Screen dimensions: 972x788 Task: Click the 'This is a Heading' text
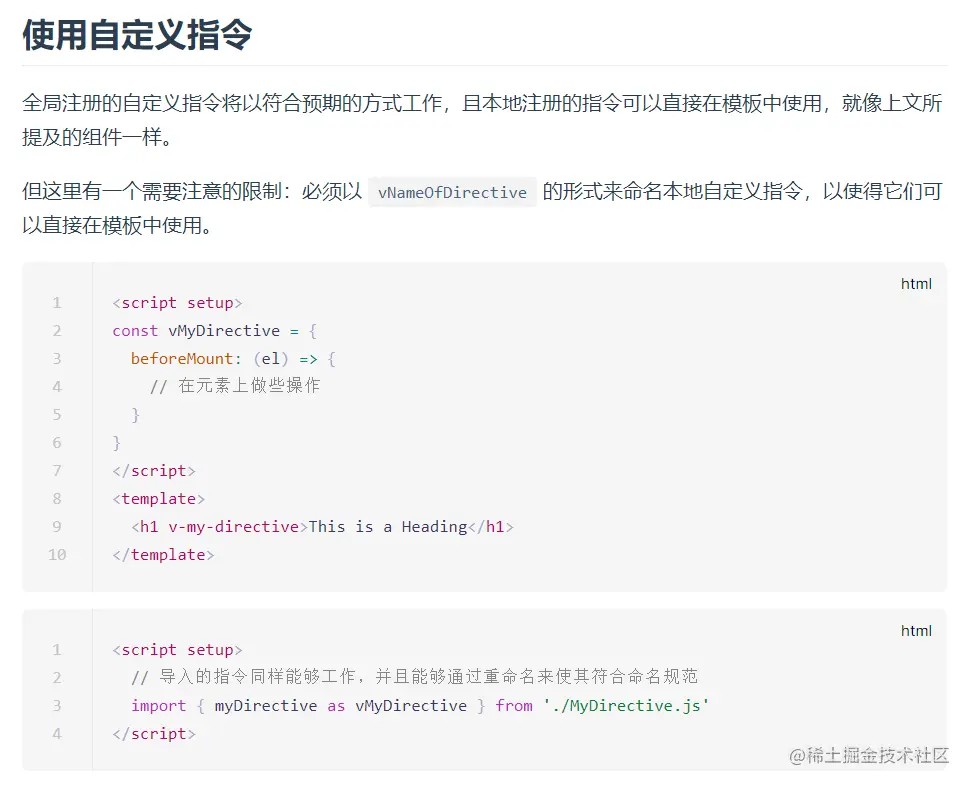pos(388,527)
